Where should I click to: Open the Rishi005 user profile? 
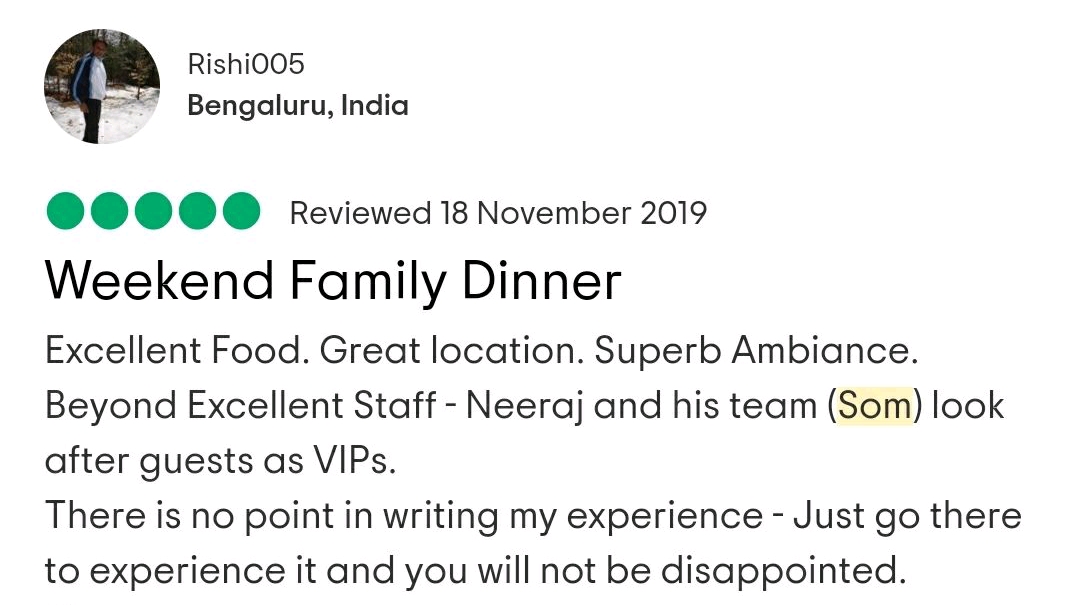coord(246,64)
